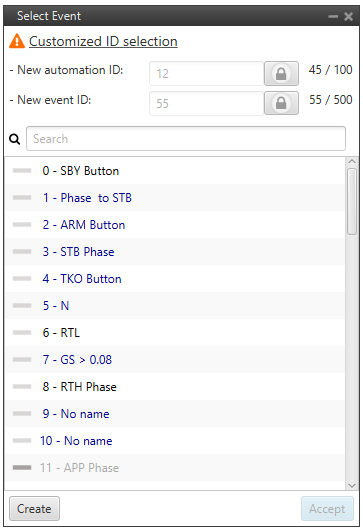Choose the 7 - GS > 0.08 event

(x=175, y=360)
